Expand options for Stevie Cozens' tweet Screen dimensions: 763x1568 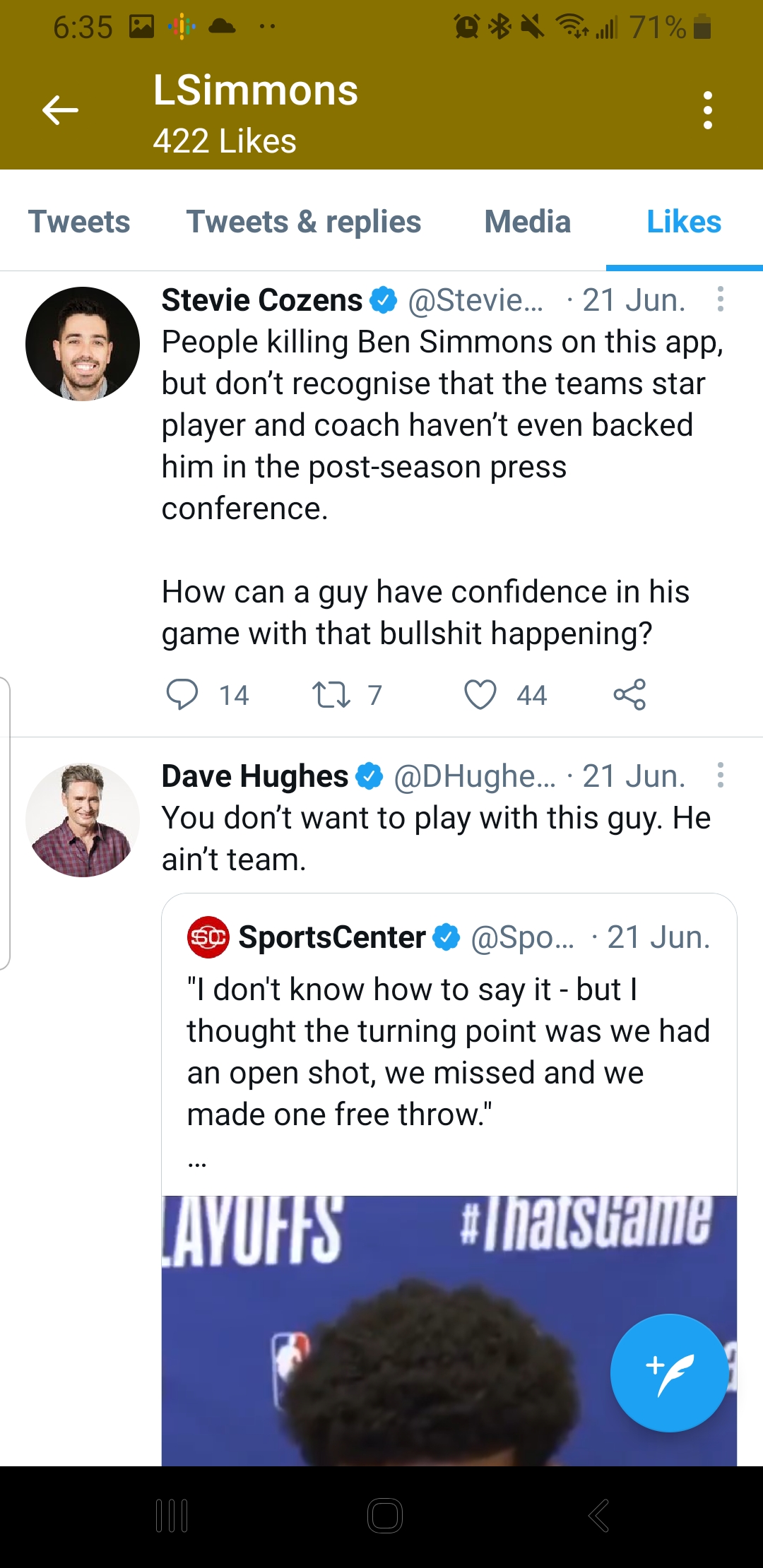(x=720, y=299)
